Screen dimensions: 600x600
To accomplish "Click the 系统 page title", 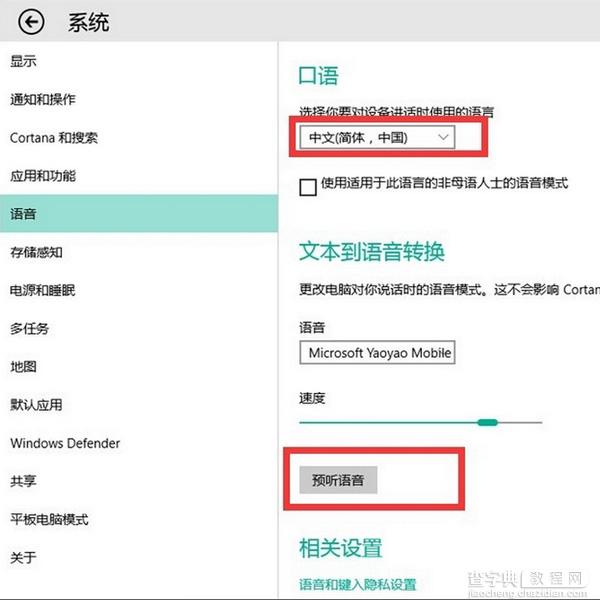I will pyautogui.click(x=89, y=22).
